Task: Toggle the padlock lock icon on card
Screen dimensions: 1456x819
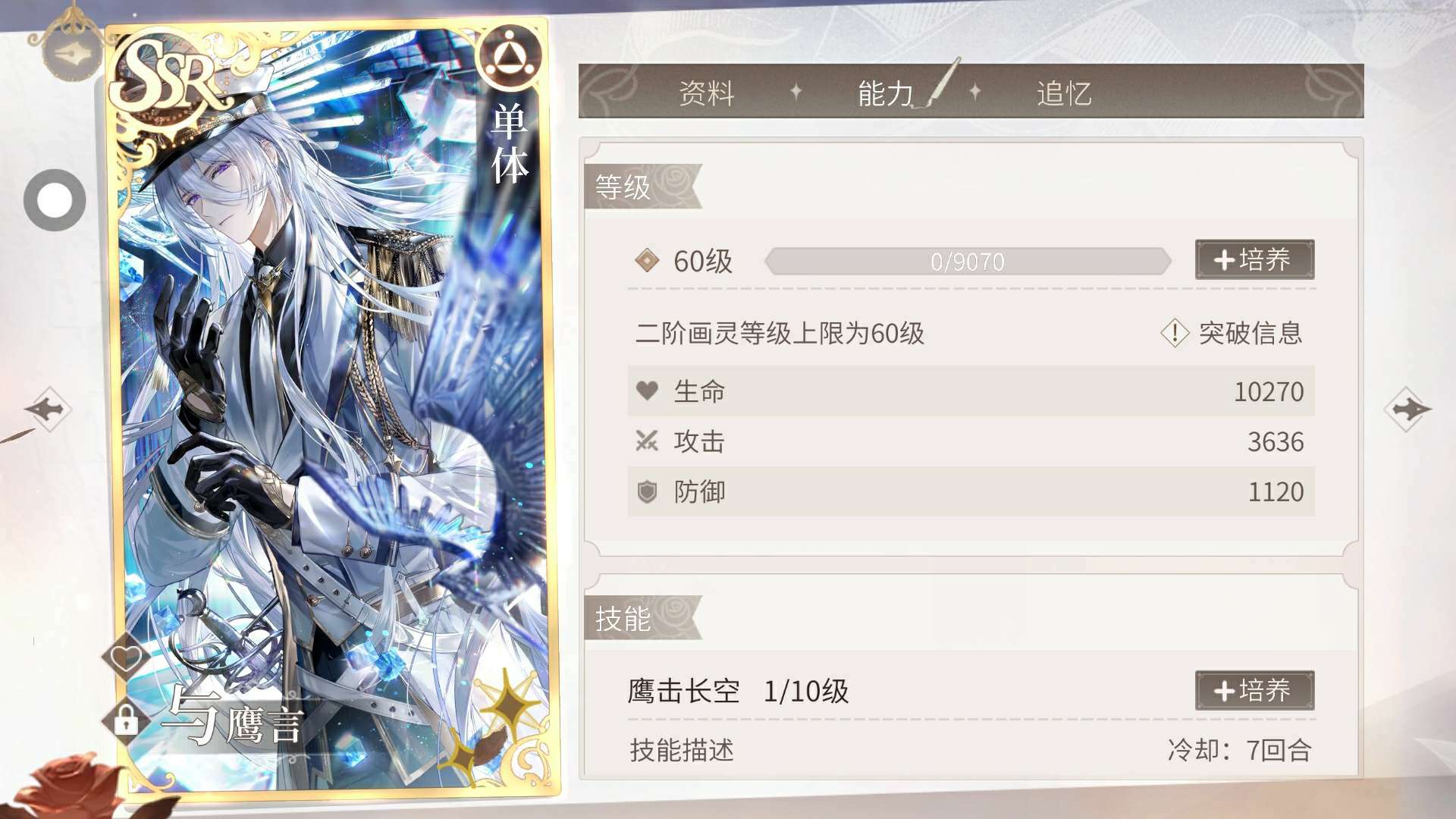Action: tap(125, 720)
